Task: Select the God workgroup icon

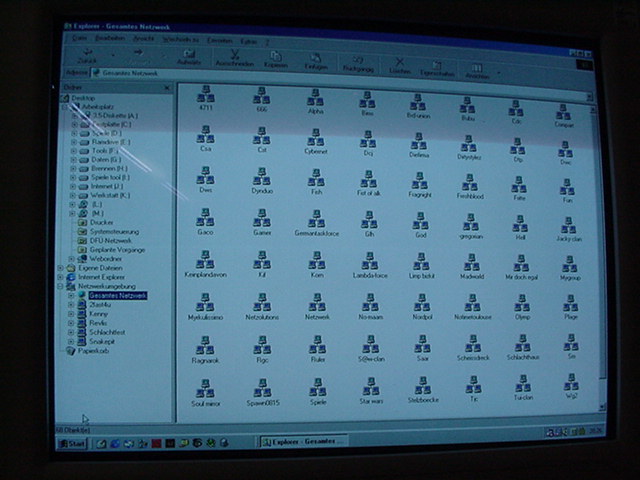Action: (x=420, y=225)
